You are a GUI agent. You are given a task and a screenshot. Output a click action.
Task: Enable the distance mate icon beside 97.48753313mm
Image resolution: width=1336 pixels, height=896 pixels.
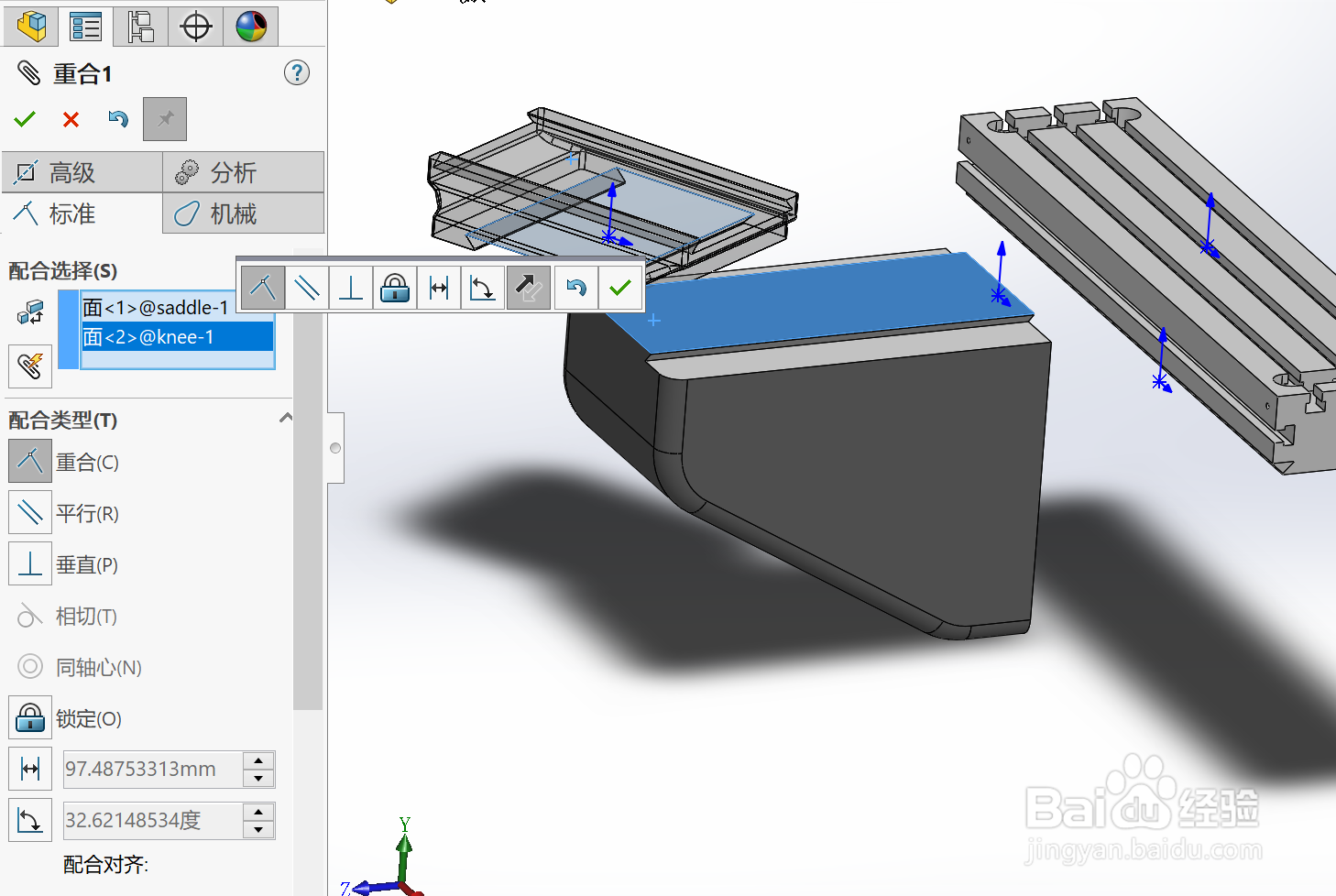(30, 770)
